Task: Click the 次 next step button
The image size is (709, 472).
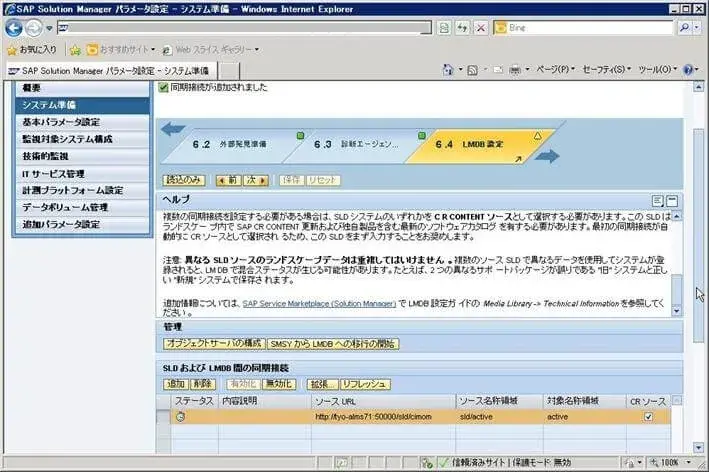Action: 256,180
